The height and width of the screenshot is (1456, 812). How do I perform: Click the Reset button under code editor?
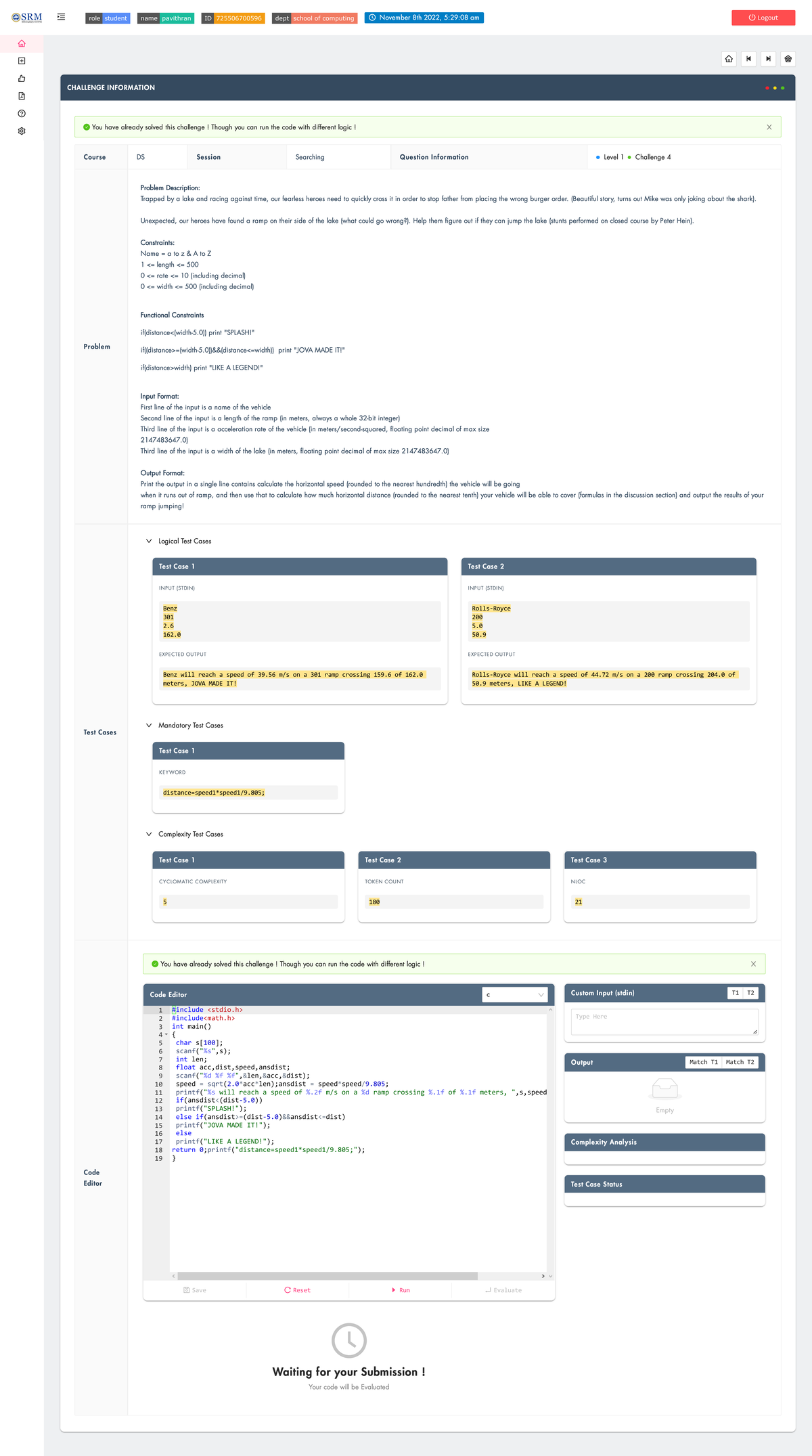[x=297, y=1290]
